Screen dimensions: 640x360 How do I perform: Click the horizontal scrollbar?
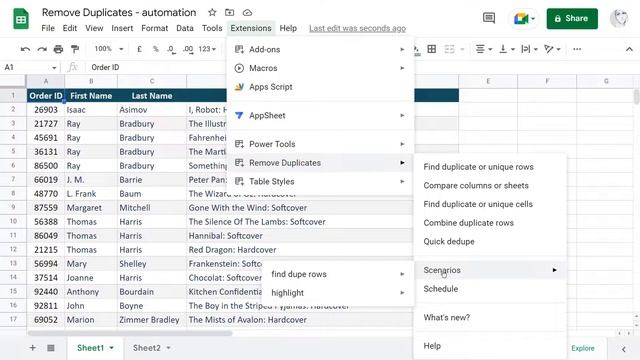(x=130, y=333)
